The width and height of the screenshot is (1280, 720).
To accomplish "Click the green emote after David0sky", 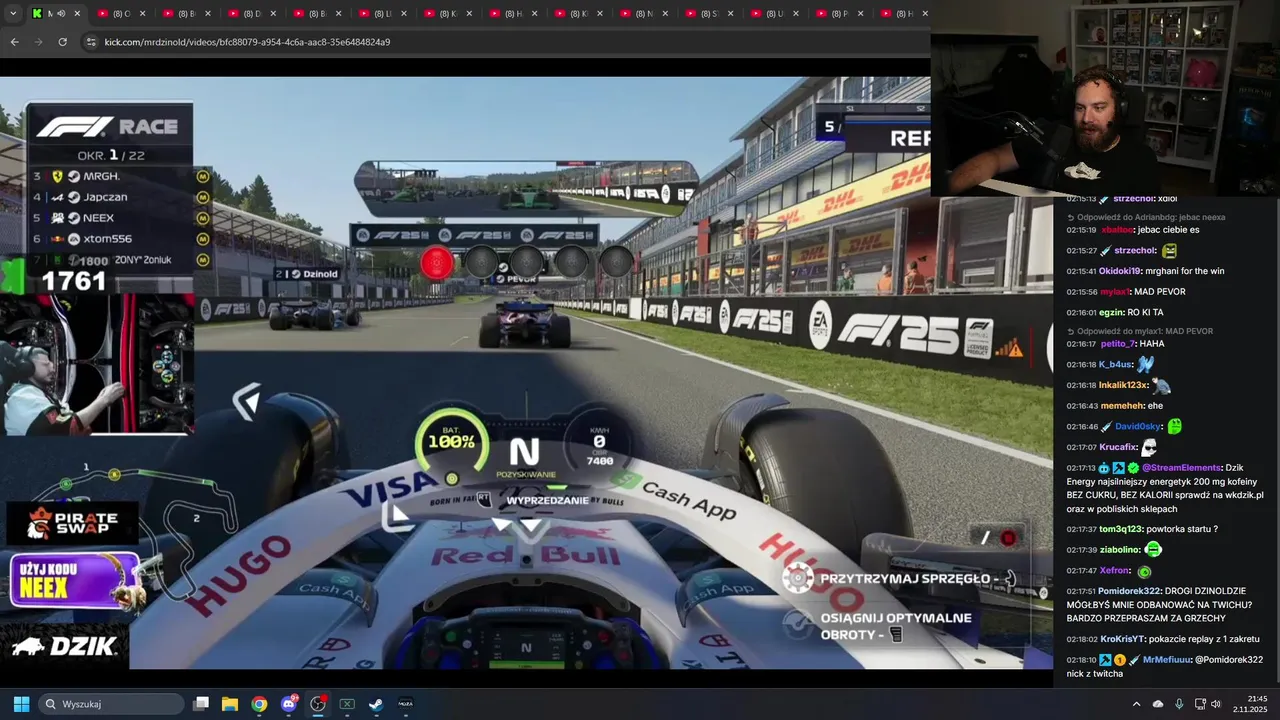I will (1174, 427).
